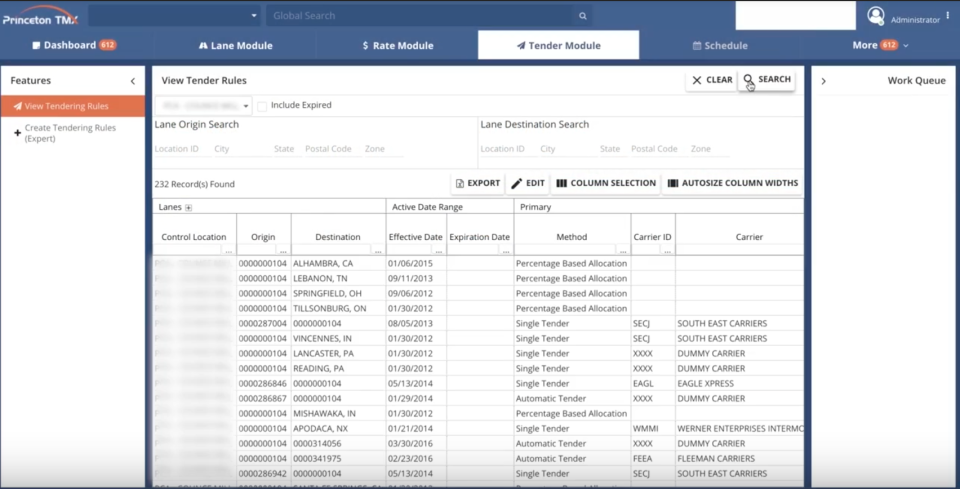Select the LANCASTER, PA destination cell
This screenshot has width=960, height=489.
pos(338,354)
